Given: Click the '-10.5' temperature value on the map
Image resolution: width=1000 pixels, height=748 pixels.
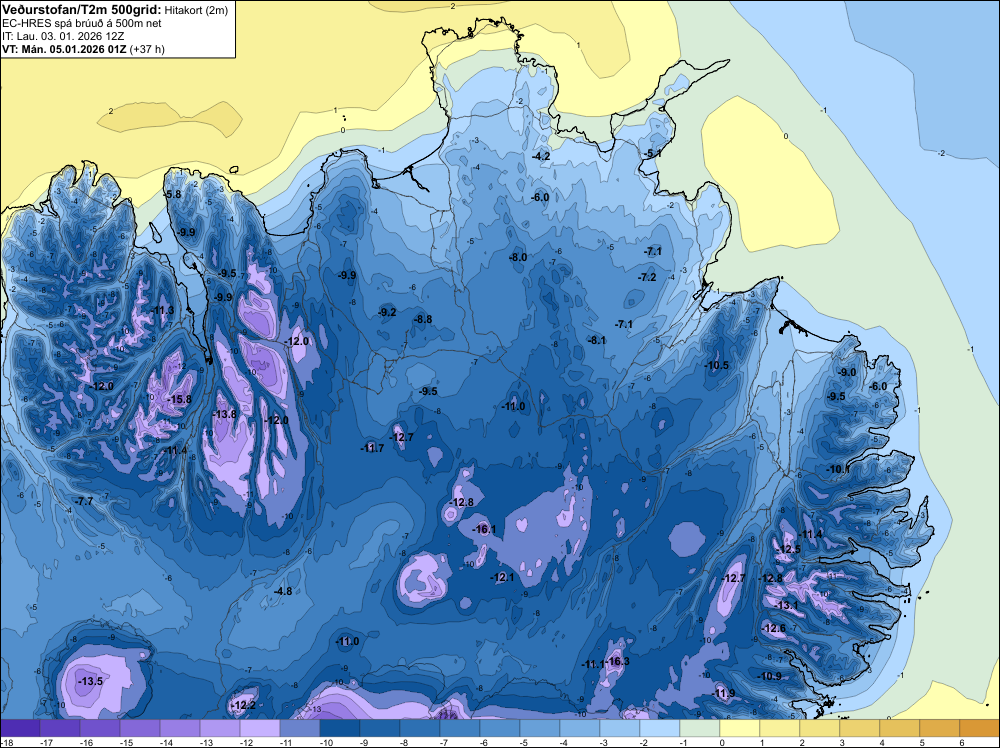Looking at the screenshot, I should (x=716, y=365).
